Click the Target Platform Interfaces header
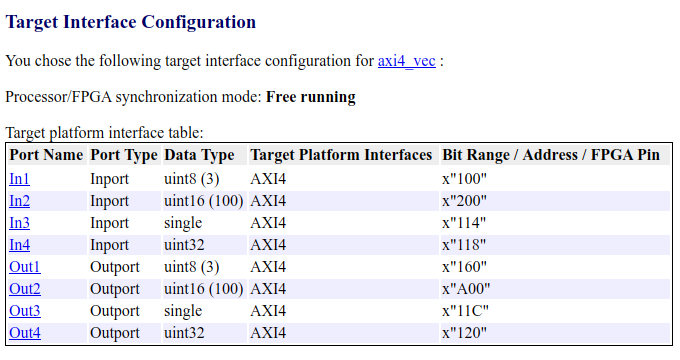680x360 pixels. click(x=341, y=155)
